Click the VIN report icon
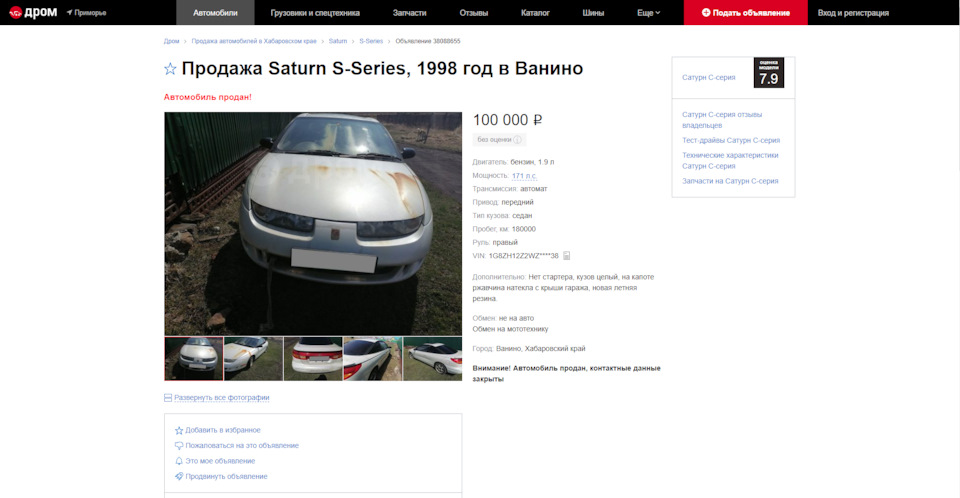Image resolution: width=960 pixels, height=498 pixels. point(567,255)
